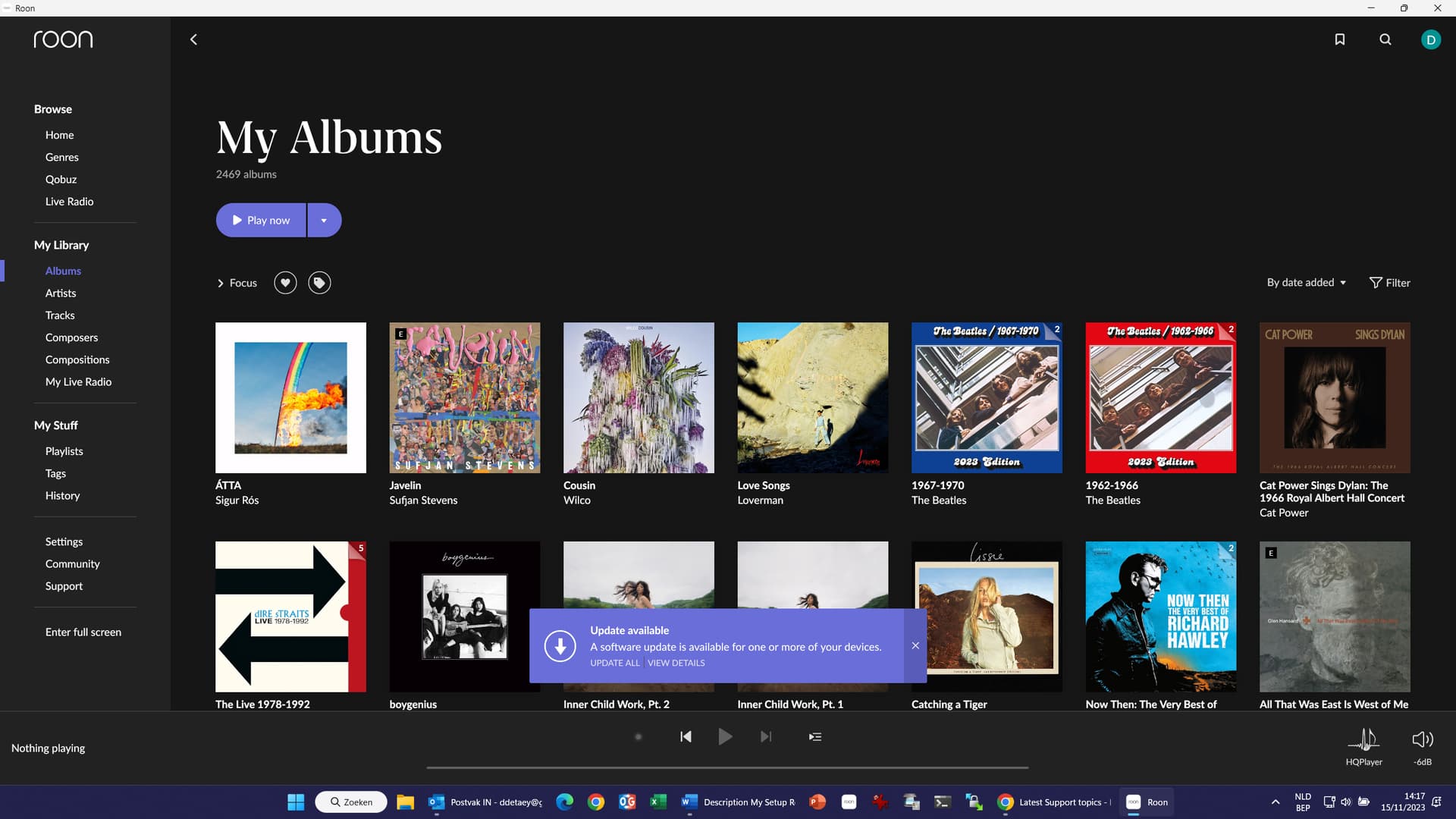
Task: Open The Beatles 1962-1966 cover
Action: pyautogui.click(x=1161, y=398)
